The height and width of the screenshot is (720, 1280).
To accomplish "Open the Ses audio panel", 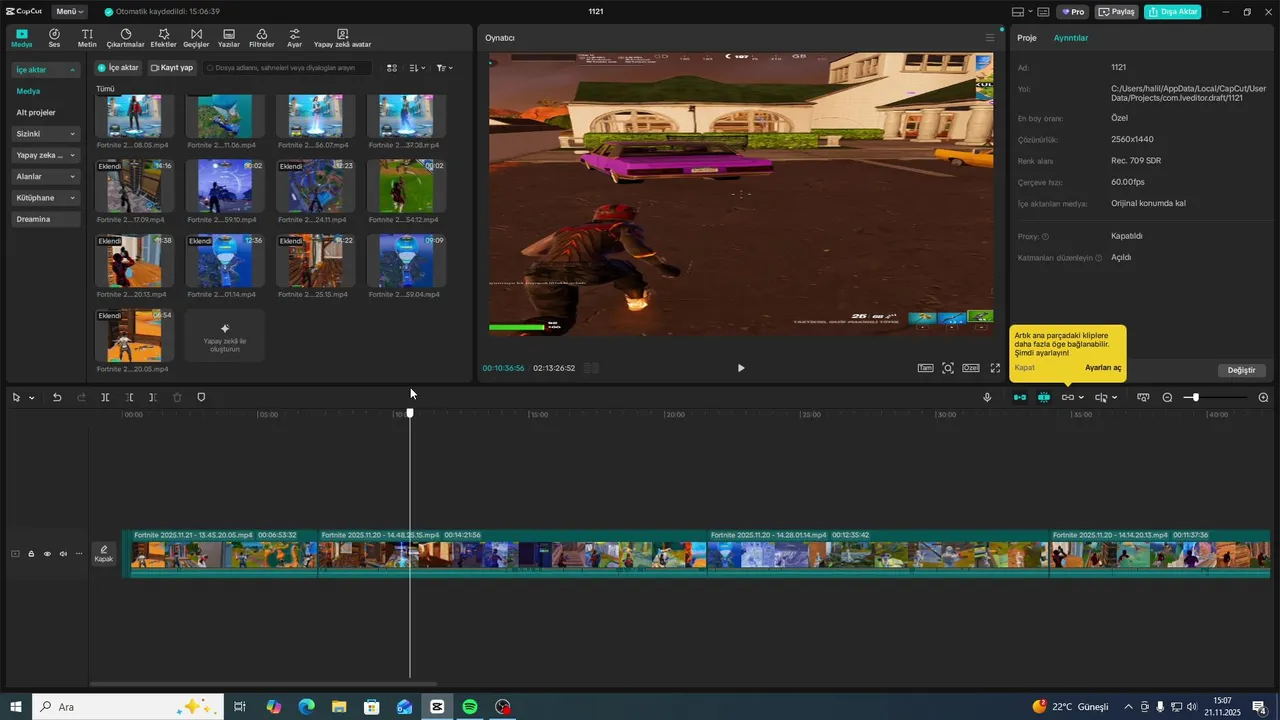I will [x=54, y=38].
